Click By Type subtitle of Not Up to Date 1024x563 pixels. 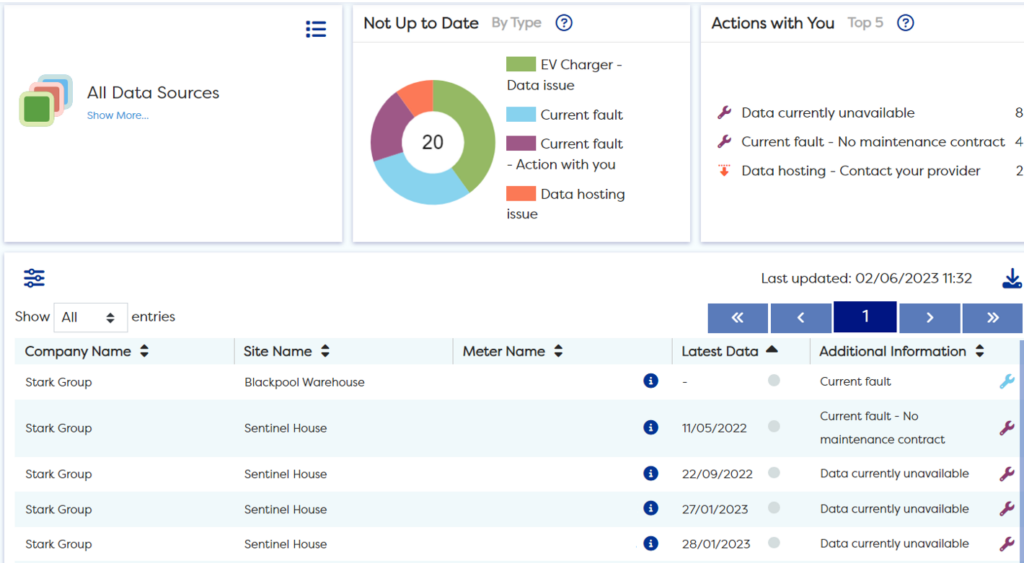(x=516, y=23)
